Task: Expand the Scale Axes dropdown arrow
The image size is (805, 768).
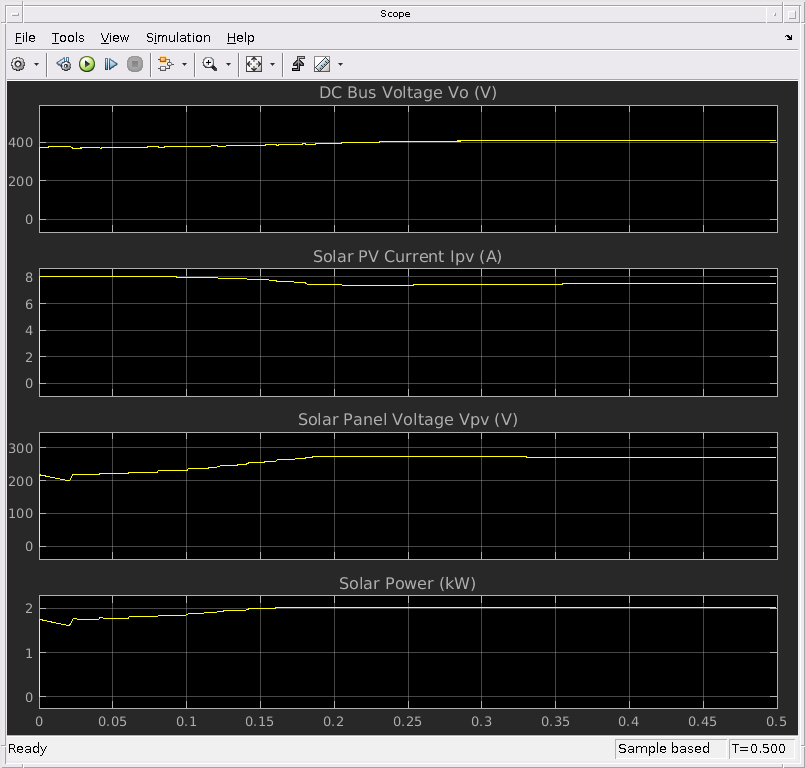Action: 272,64
